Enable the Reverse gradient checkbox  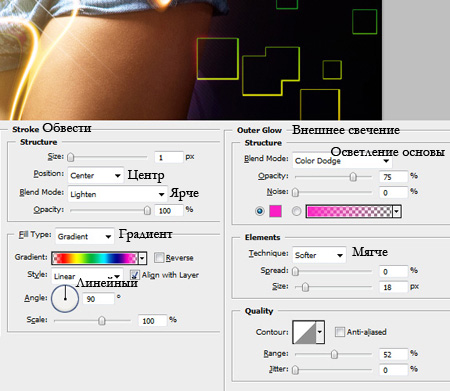[x=159, y=258]
